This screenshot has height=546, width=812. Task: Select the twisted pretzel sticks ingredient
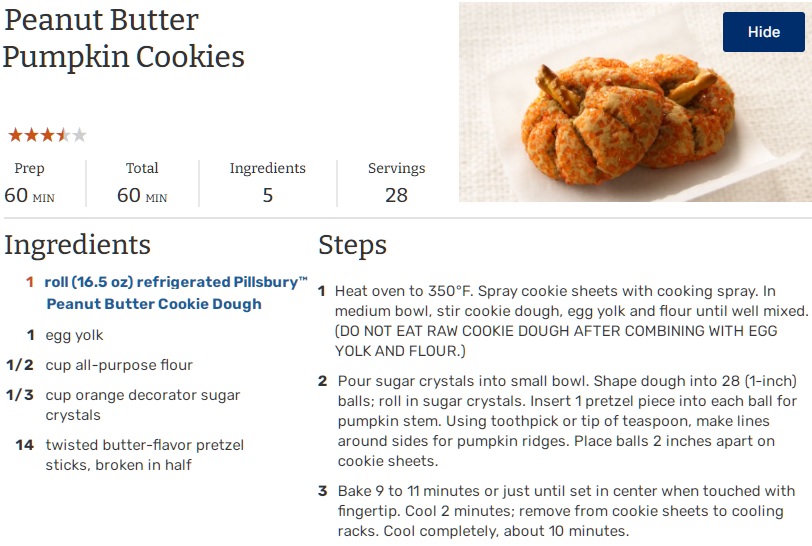click(x=144, y=455)
